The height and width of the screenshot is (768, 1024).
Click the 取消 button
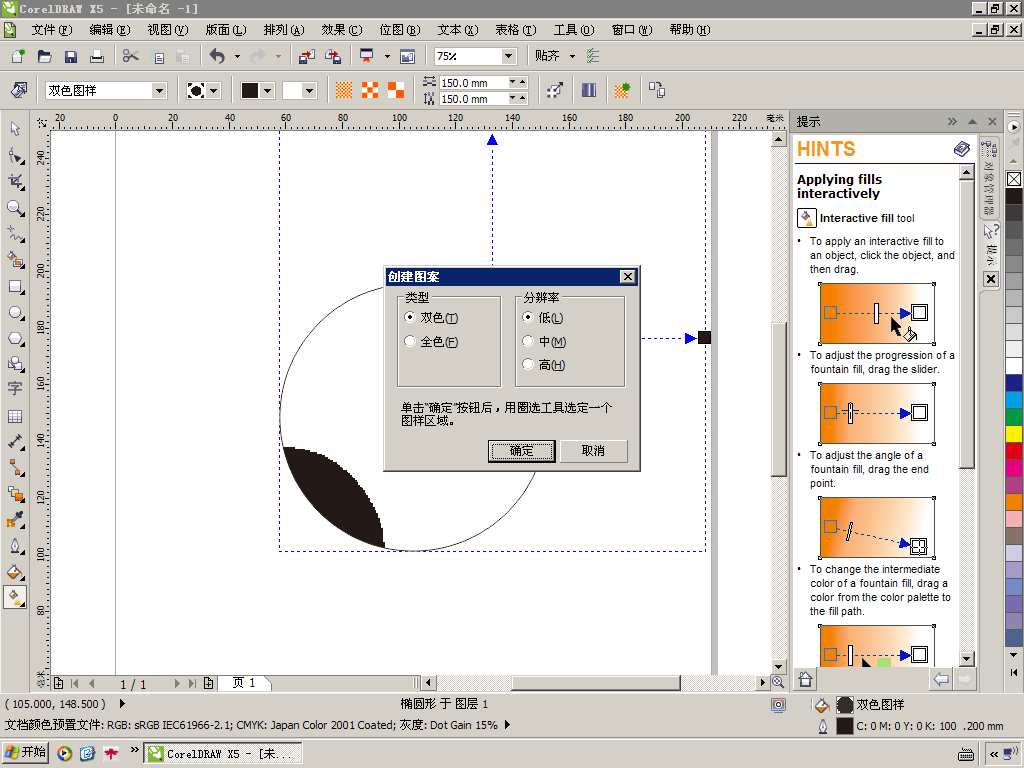tap(593, 451)
